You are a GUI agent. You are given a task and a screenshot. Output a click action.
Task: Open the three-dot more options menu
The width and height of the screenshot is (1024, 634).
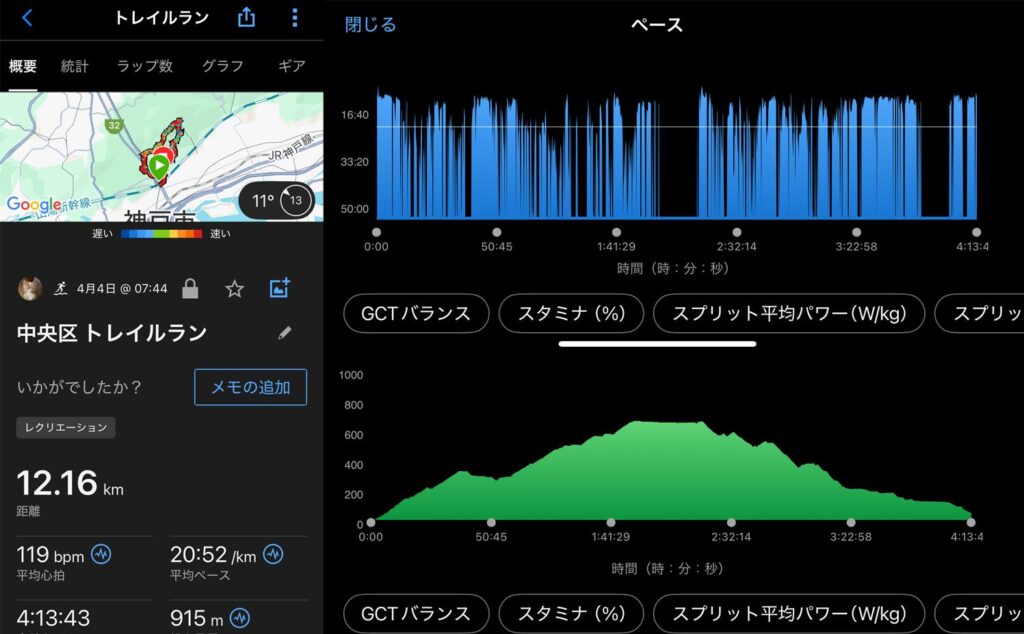pos(294,18)
